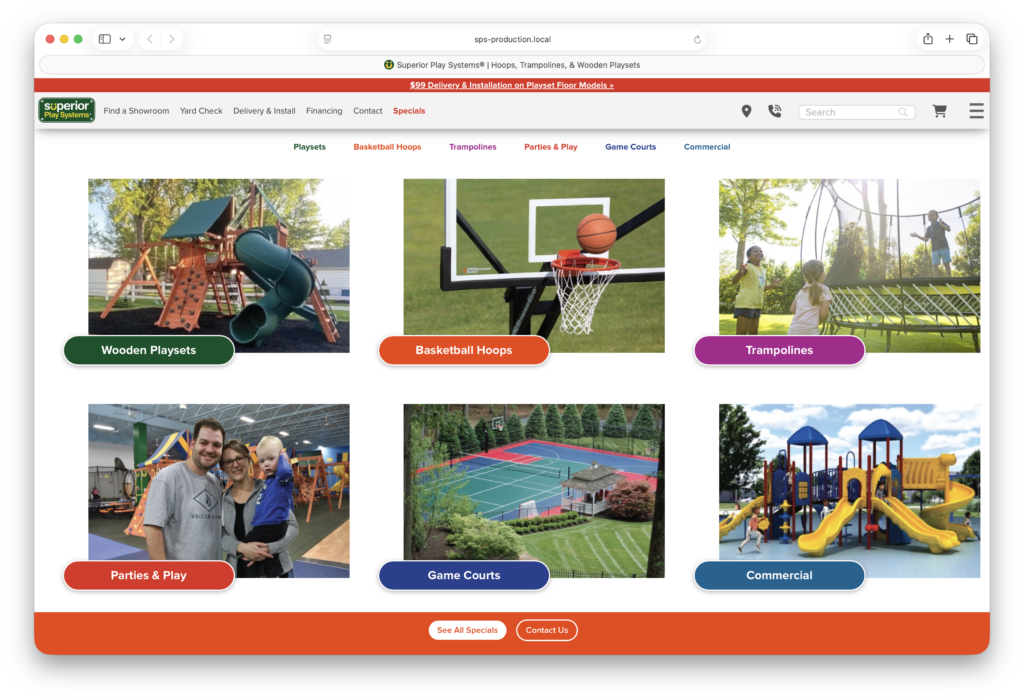This screenshot has height=700, width=1024.
Task: Open the $99 Delivery & Installation link
Action: click(511, 85)
